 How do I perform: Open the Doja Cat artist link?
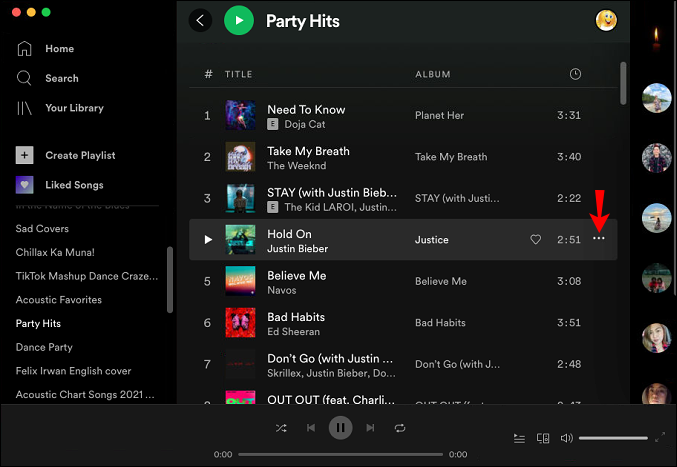pyautogui.click(x=305, y=124)
